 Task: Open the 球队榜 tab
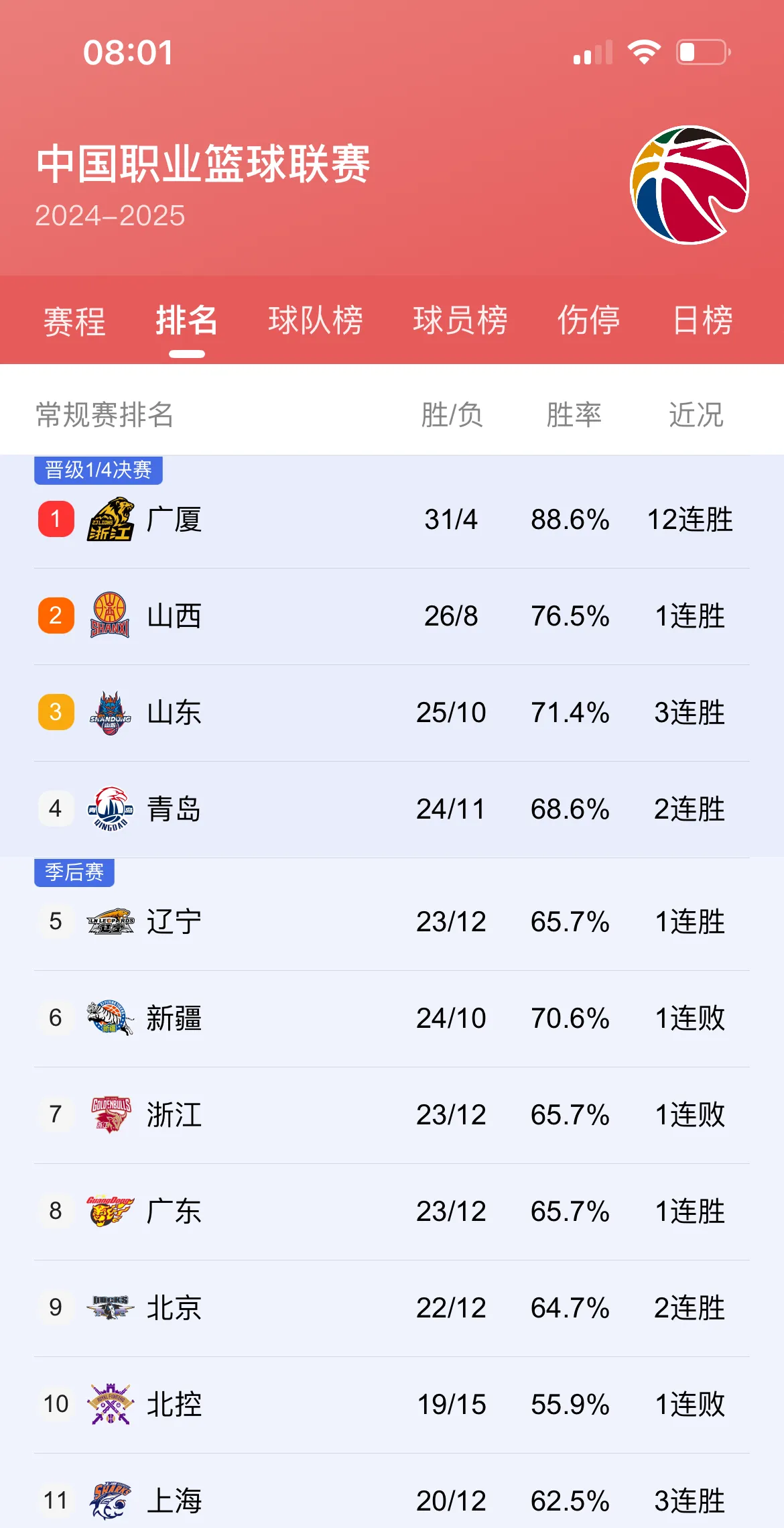[316, 320]
